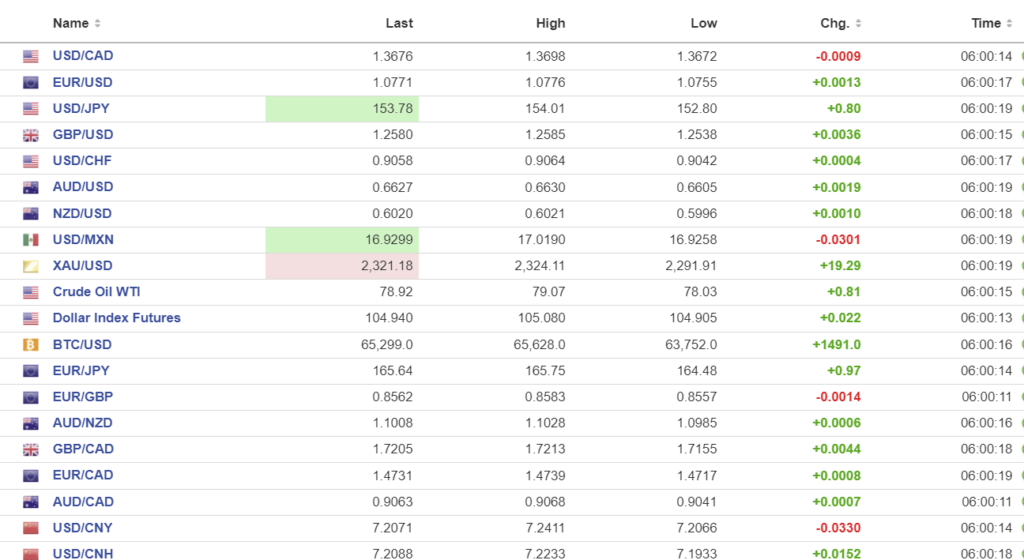Click the China flag icon beside USD/CNY
The width and height of the screenshot is (1024, 560).
30,528
